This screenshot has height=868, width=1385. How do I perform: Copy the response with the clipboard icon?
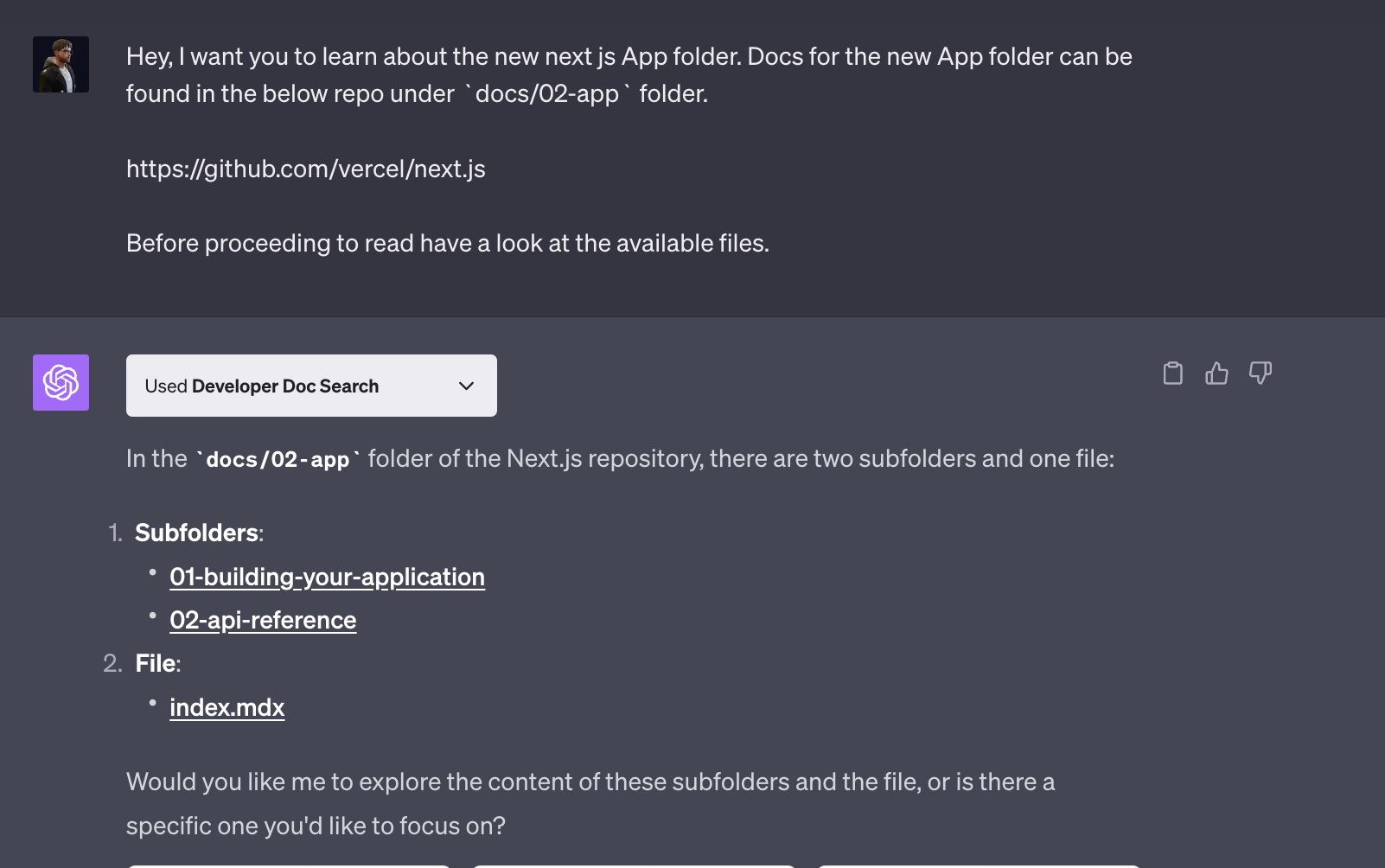[x=1172, y=373]
